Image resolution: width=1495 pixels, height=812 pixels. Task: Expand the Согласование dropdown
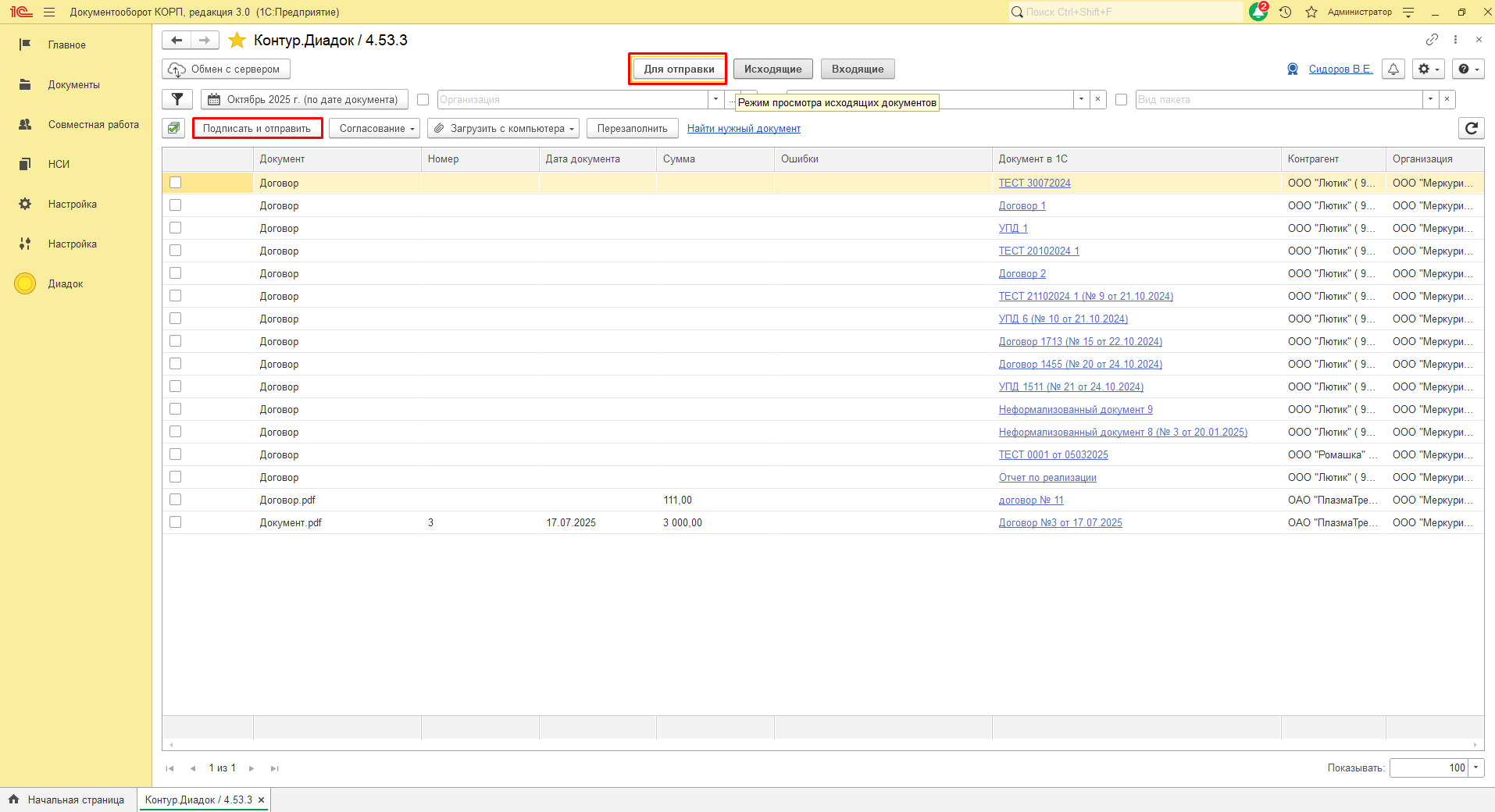point(374,128)
